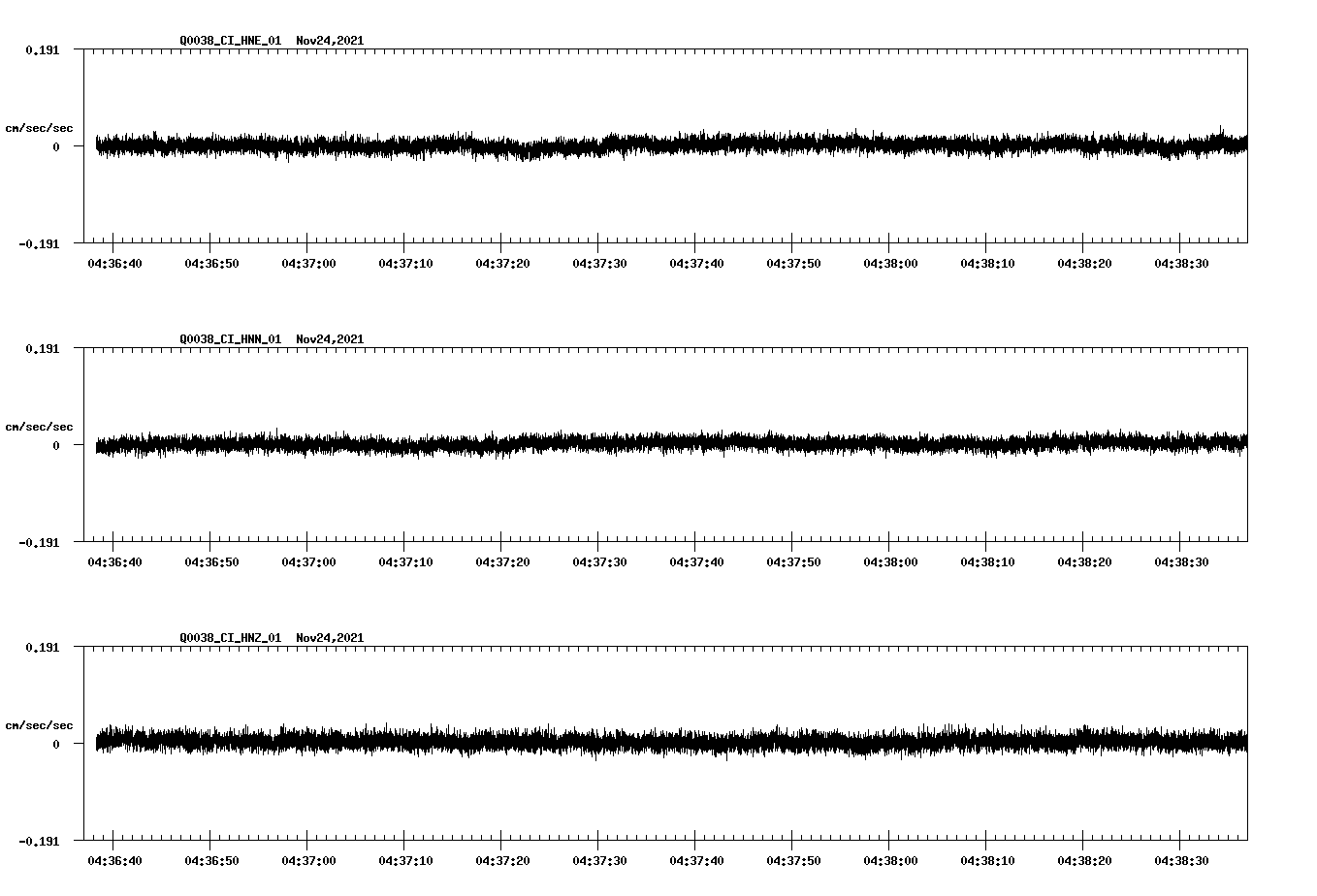Screen dimensions: 1317x896
Task: Click 04:38:30 tick label on HNZ plot
Action: 1181,861
